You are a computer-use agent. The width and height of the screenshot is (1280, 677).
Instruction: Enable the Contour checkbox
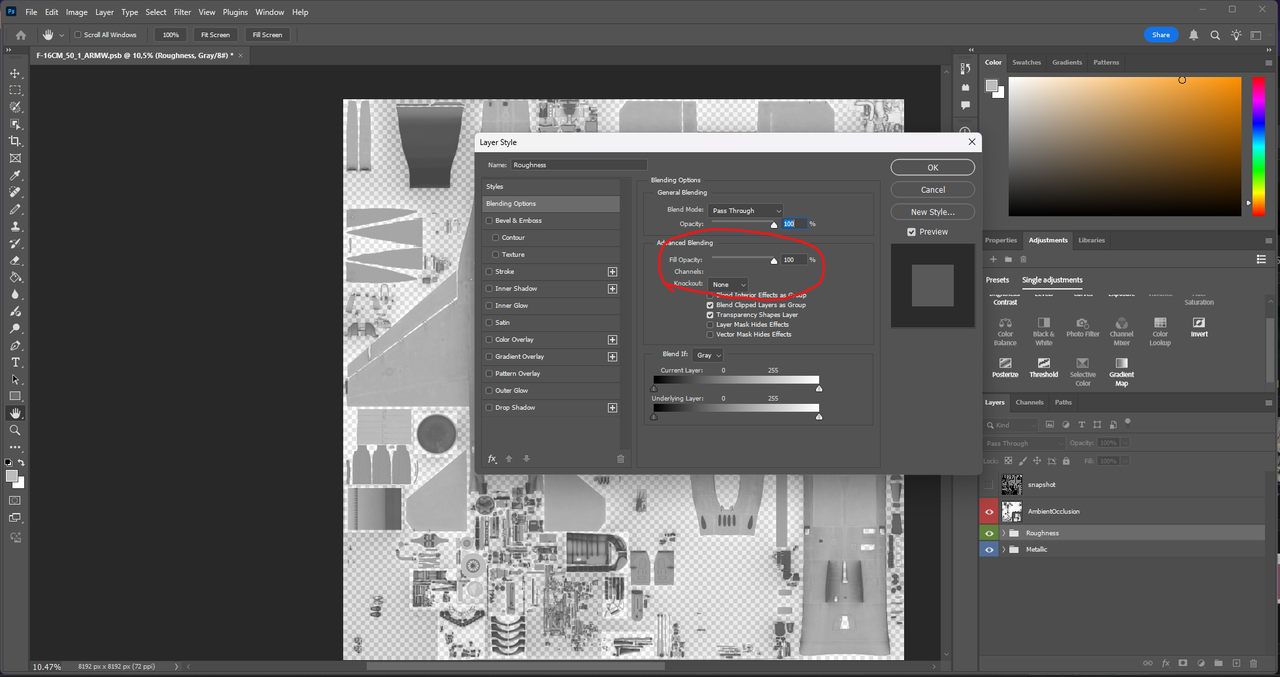pyautogui.click(x=496, y=237)
